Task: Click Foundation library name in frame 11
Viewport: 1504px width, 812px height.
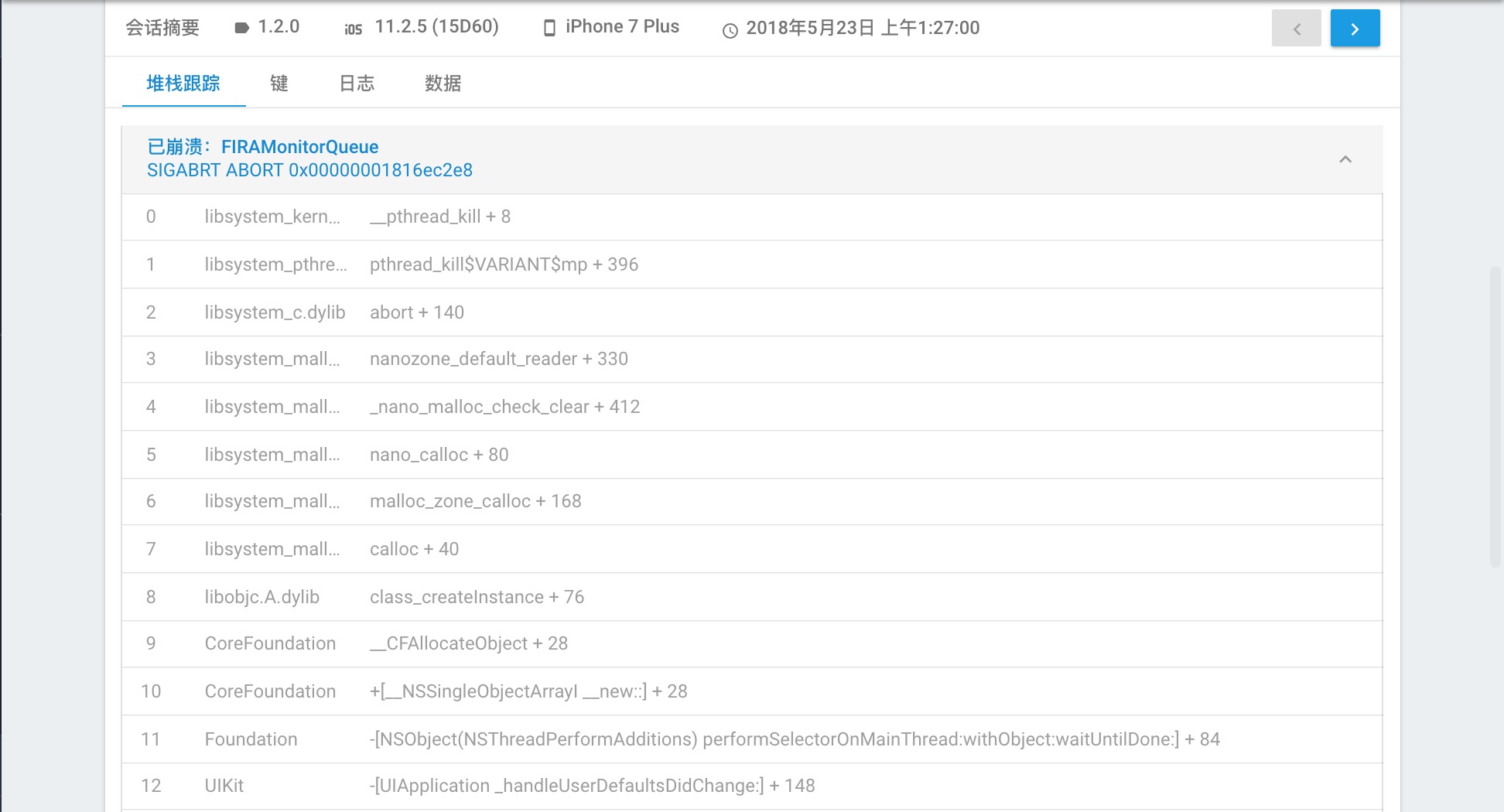Action: click(251, 739)
